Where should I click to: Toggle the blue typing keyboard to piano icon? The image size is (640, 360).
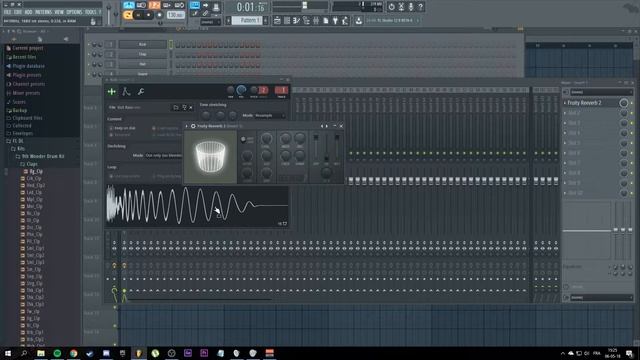[x=195, y=5]
